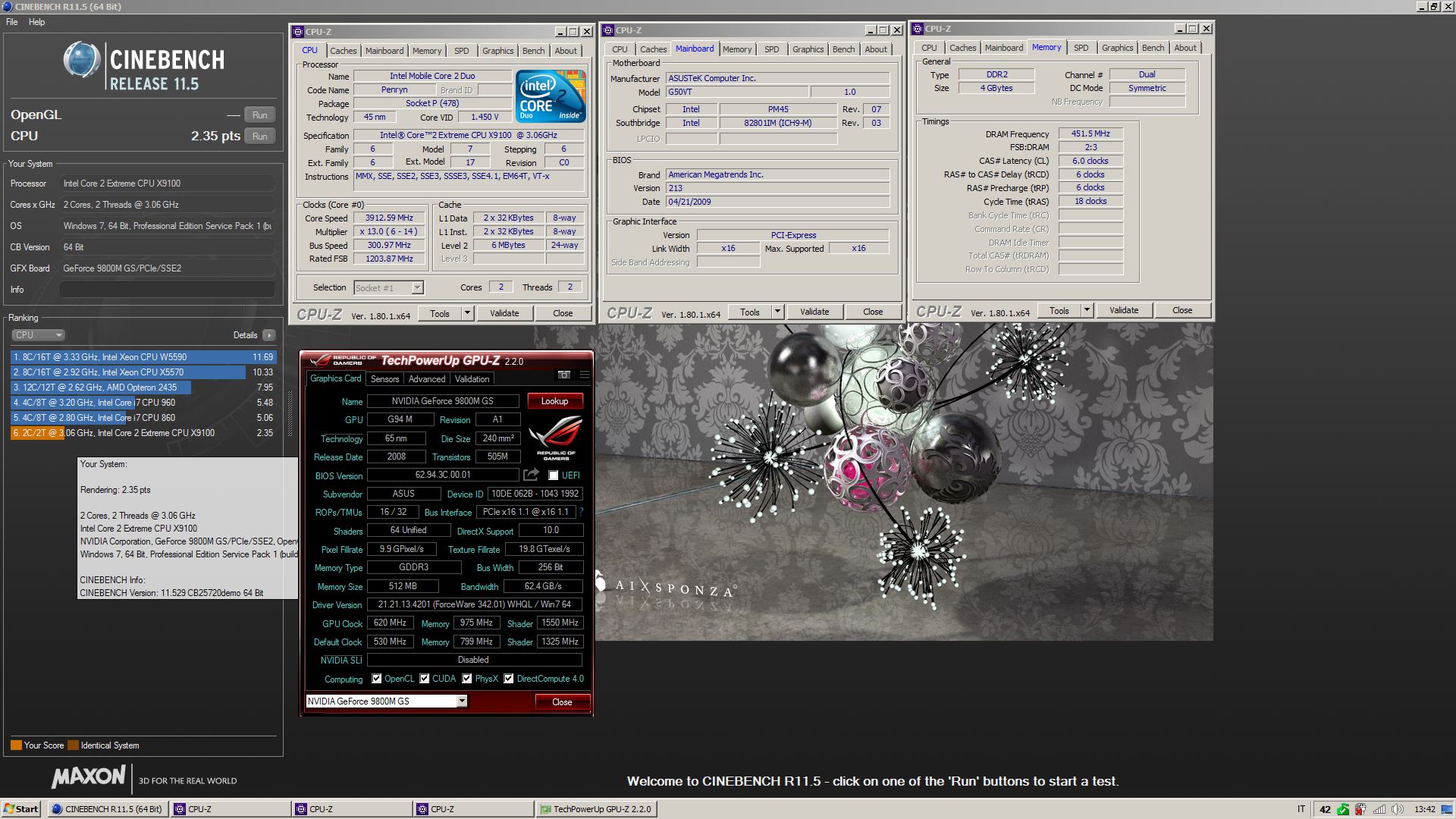Click Validate in the Memory CPU-Z window
This screenshot has height=819, width=1456.
pyautogui.click(x=1124, y=310)
